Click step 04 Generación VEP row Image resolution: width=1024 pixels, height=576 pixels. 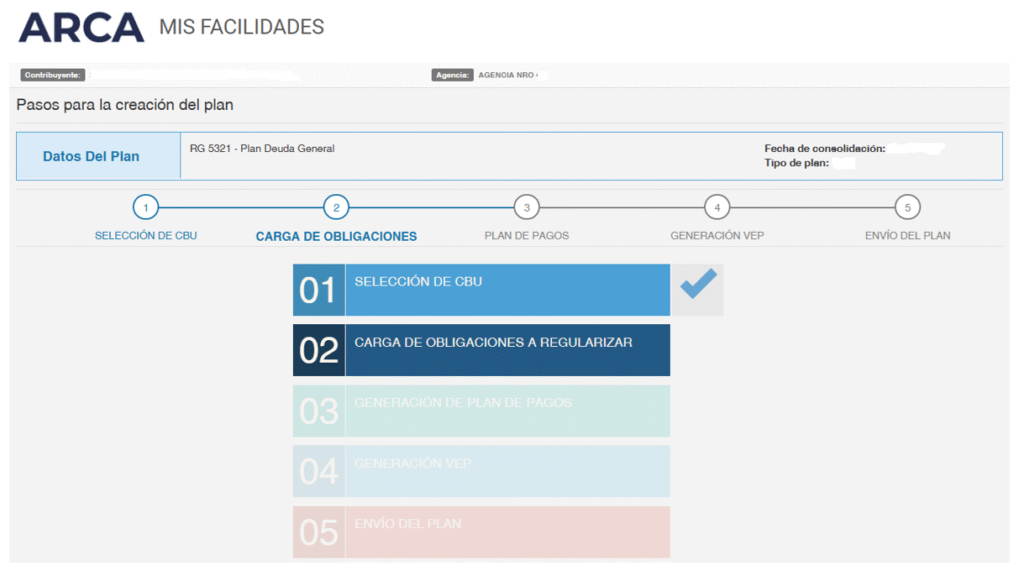tap(480, 470)
